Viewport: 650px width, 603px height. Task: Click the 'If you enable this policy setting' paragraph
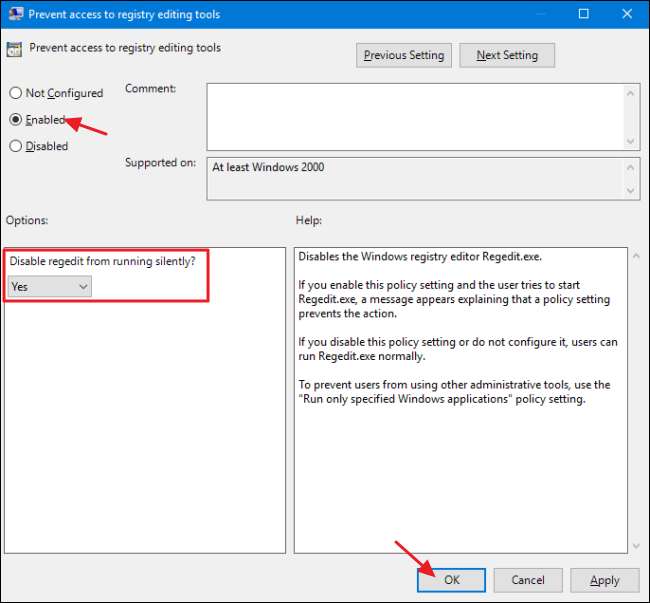pos(454,299)
